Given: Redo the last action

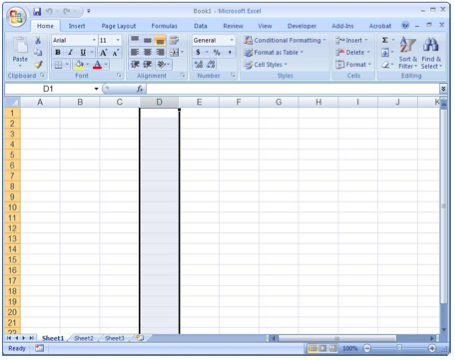Looking at the screenshot, I should [67, 12].
